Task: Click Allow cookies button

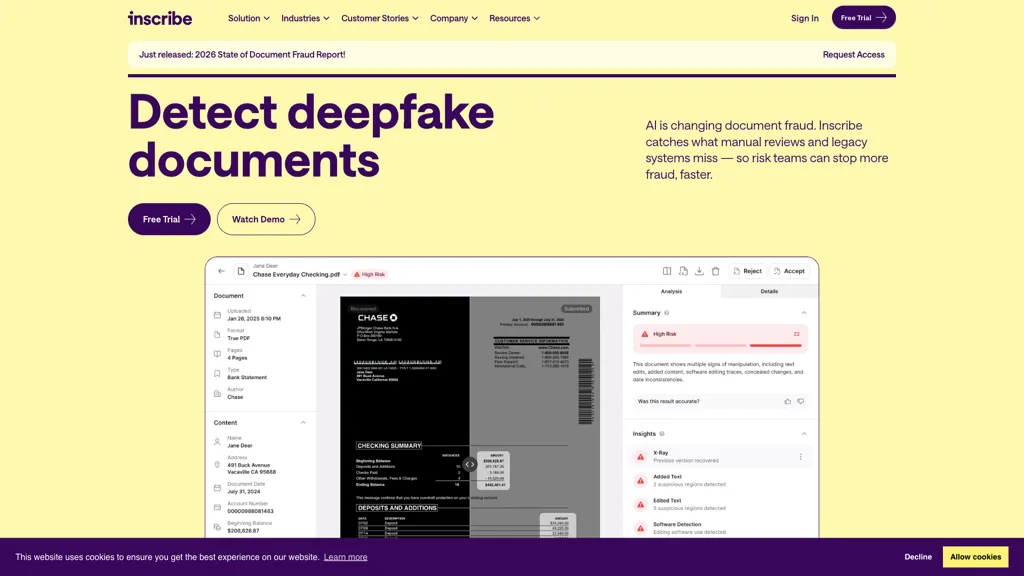Action: point(975,557)
